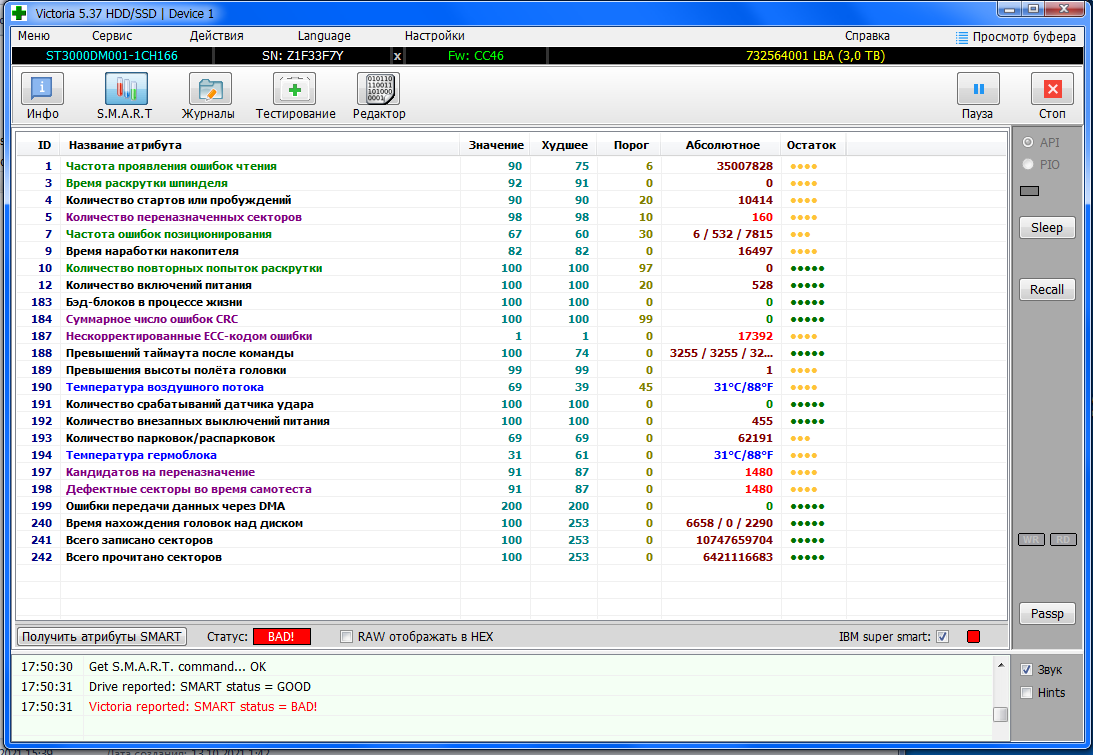Toggle the IBM super smart checkbox
This screenshot has height=755, width=1093.
942,637
